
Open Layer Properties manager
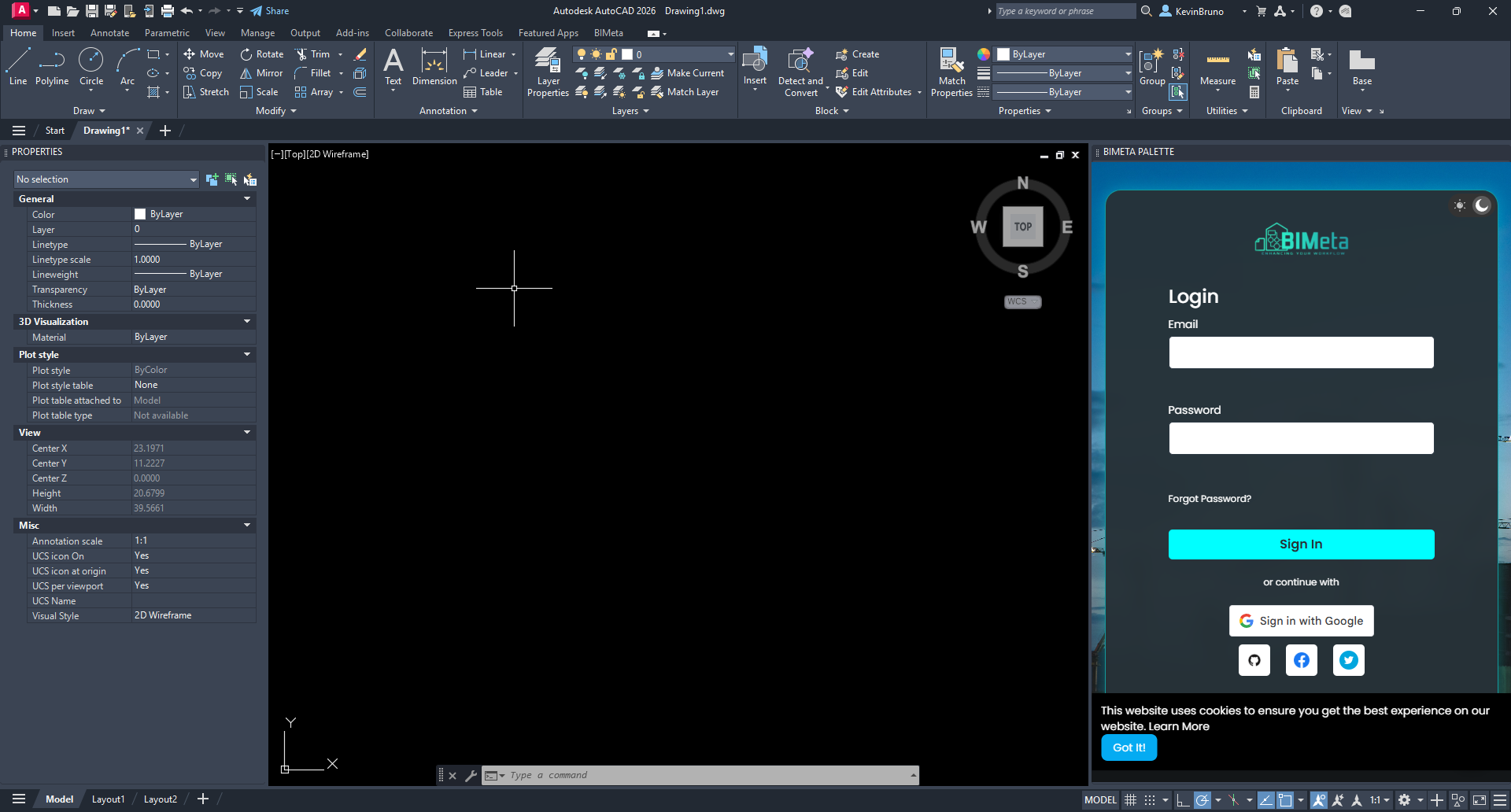point(548,72)
